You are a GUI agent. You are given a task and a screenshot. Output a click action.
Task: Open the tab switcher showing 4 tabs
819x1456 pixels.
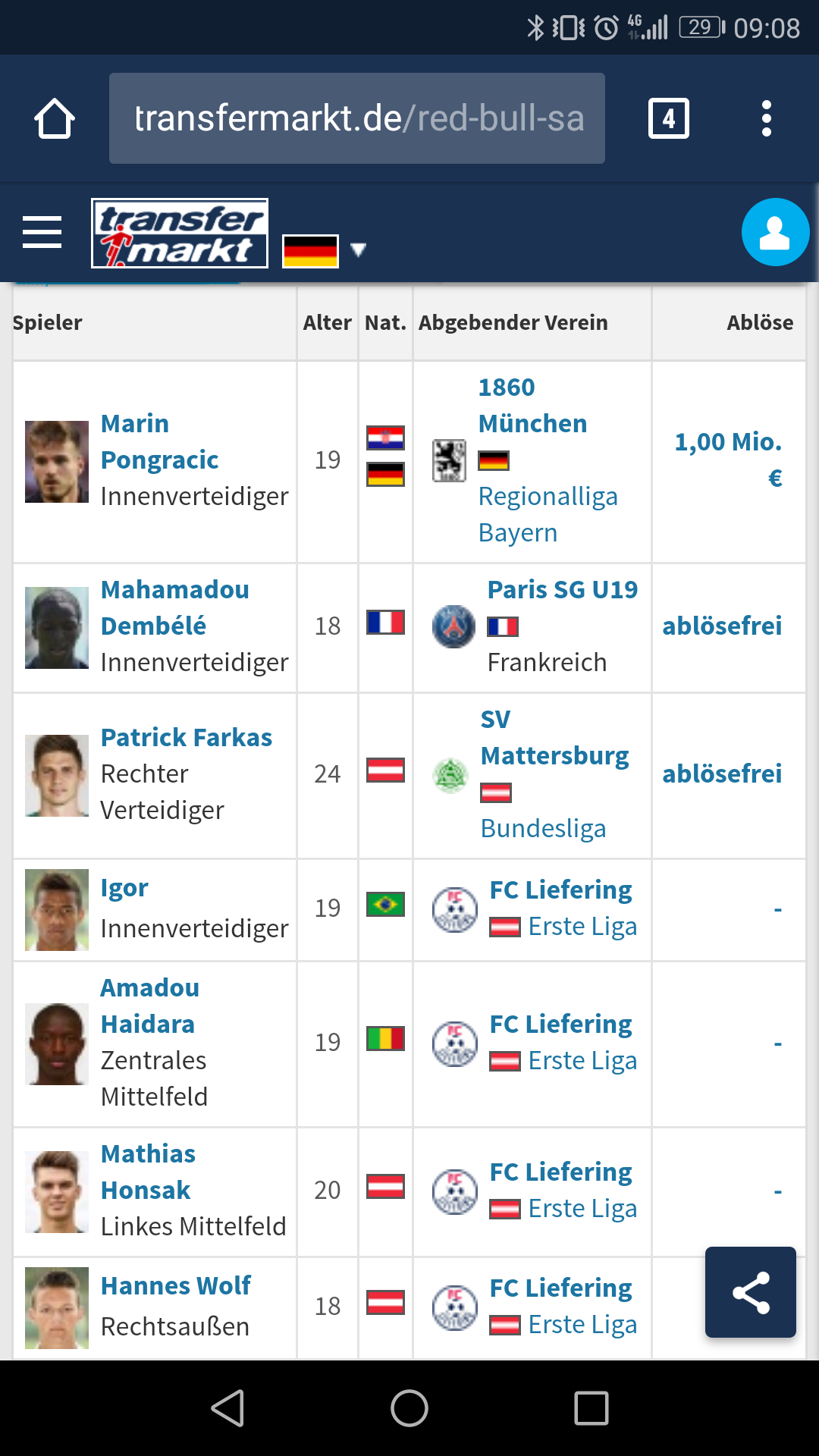pos(668,118)
